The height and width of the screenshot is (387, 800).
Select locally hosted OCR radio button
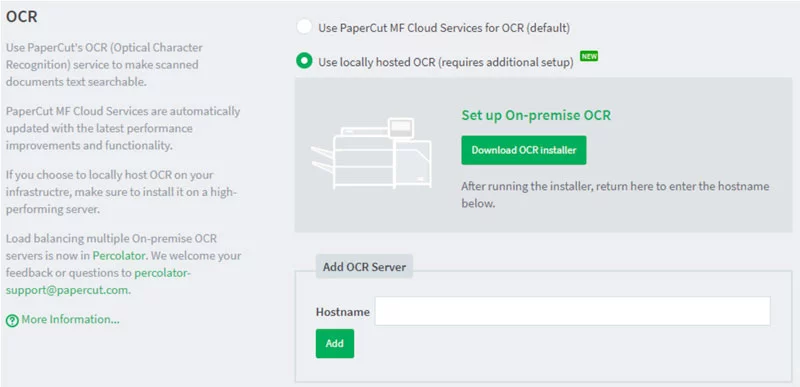coord(304,61)
